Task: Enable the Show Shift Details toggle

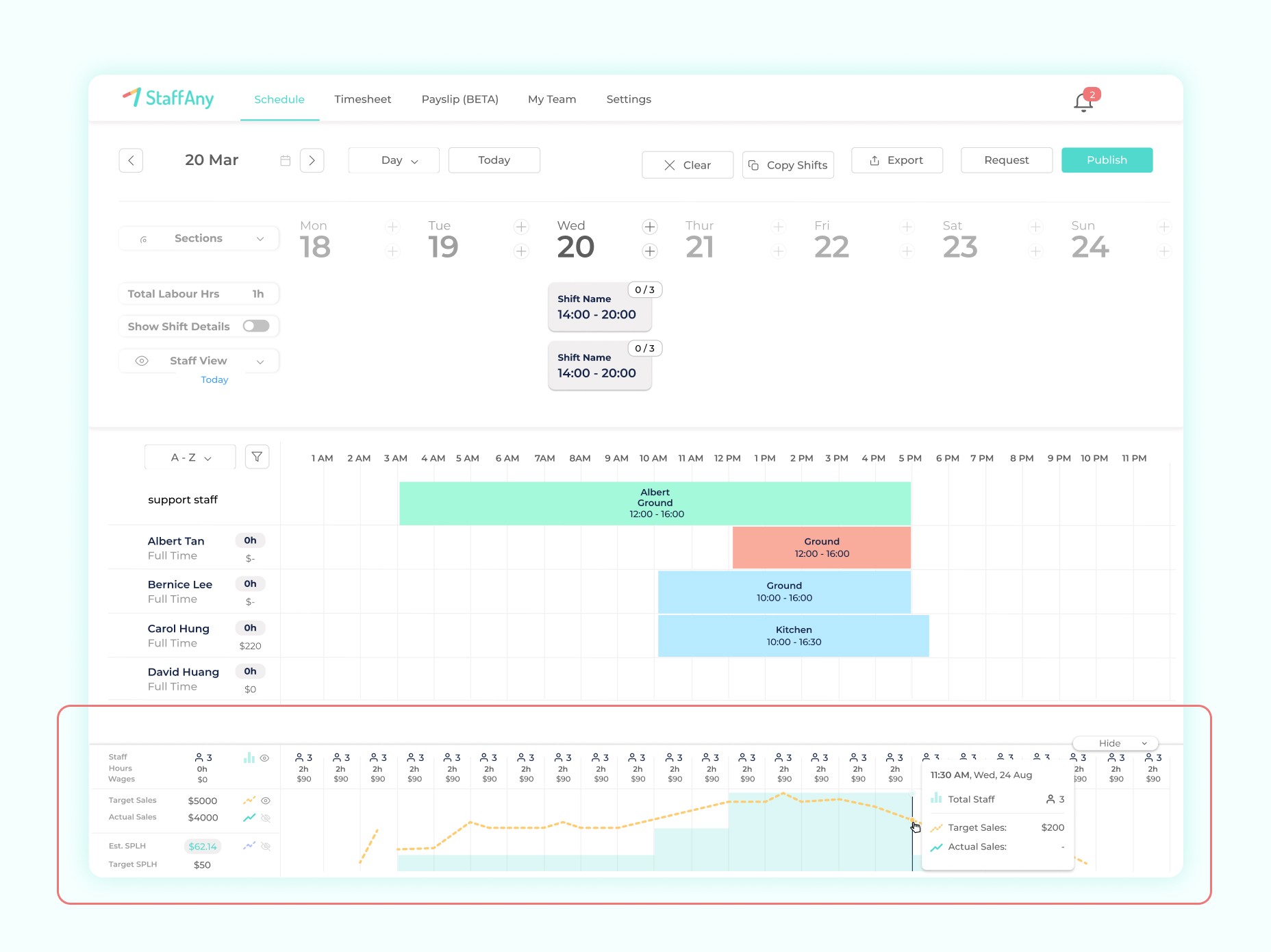Action: point(255,326)
